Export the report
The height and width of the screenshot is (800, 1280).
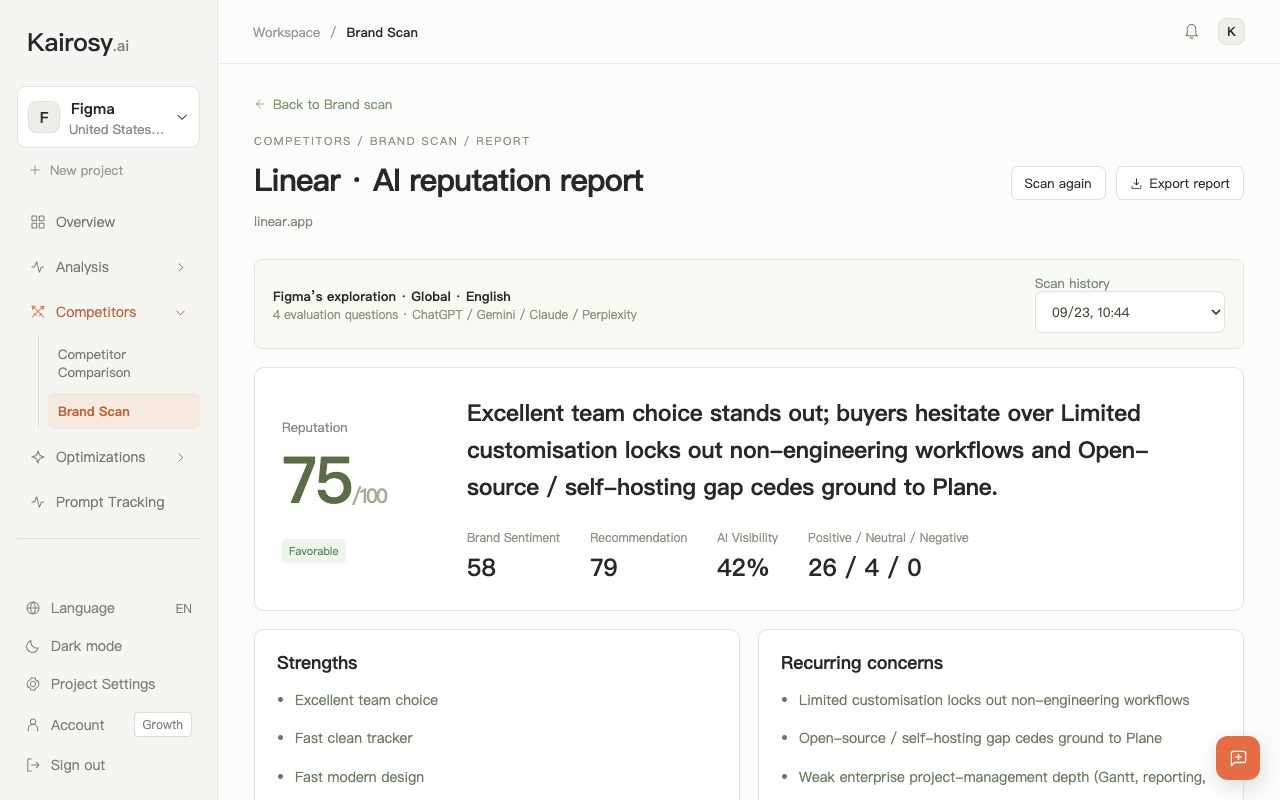(x=1180, y=183)
